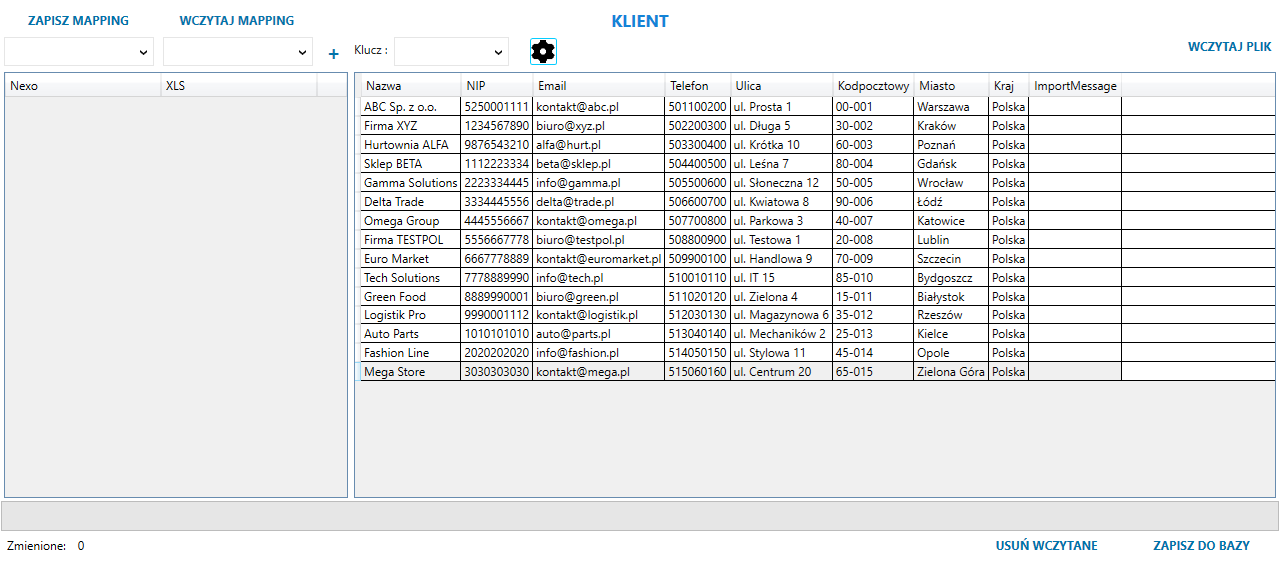Image resolution: width=1282 pixels, height=561 pixels.
Task: Expand the Klucz dropdown
Action: 451,52
